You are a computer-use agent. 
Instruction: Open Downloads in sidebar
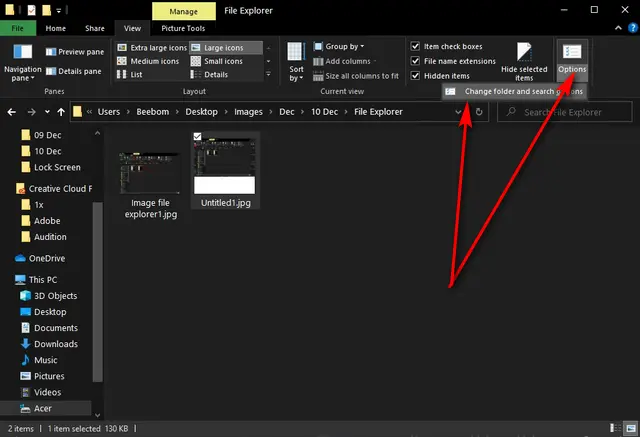[49, 344]
